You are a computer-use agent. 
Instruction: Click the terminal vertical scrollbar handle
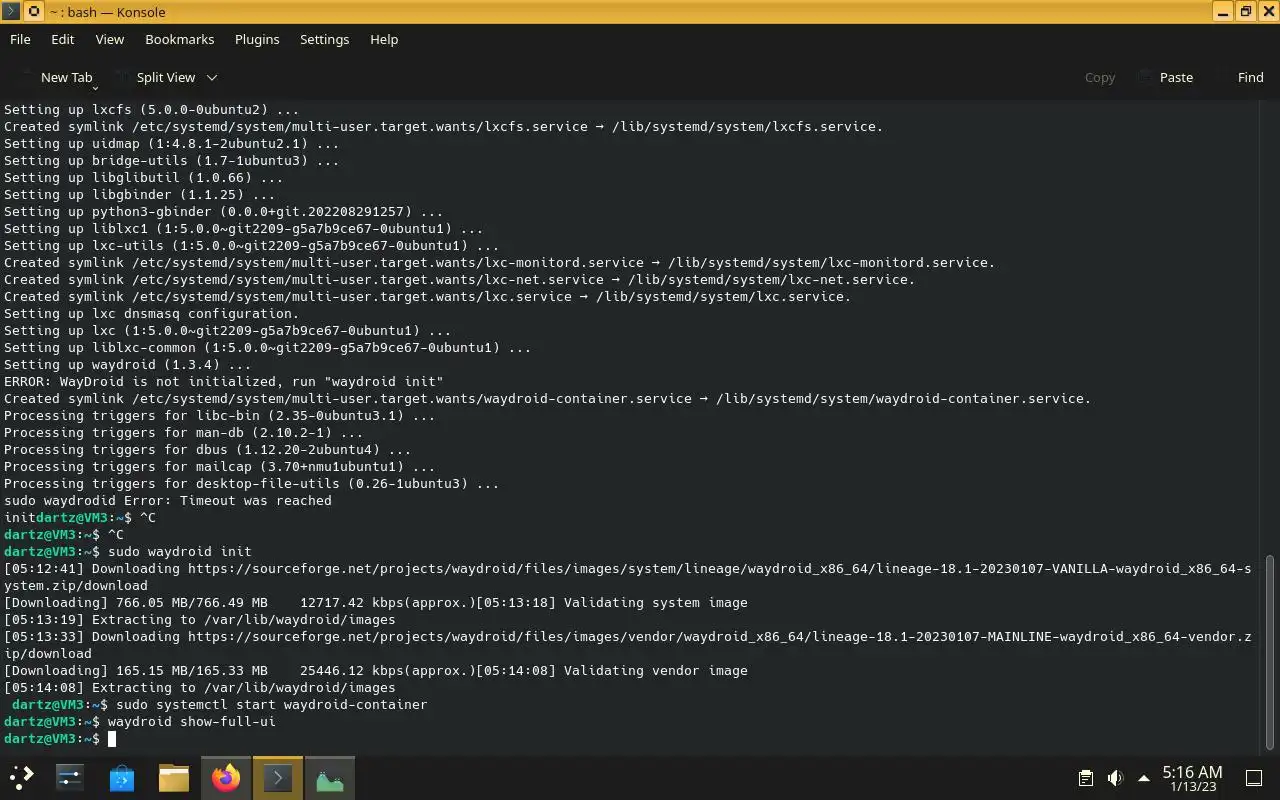pyautogui.click(x=1271, y=651)
